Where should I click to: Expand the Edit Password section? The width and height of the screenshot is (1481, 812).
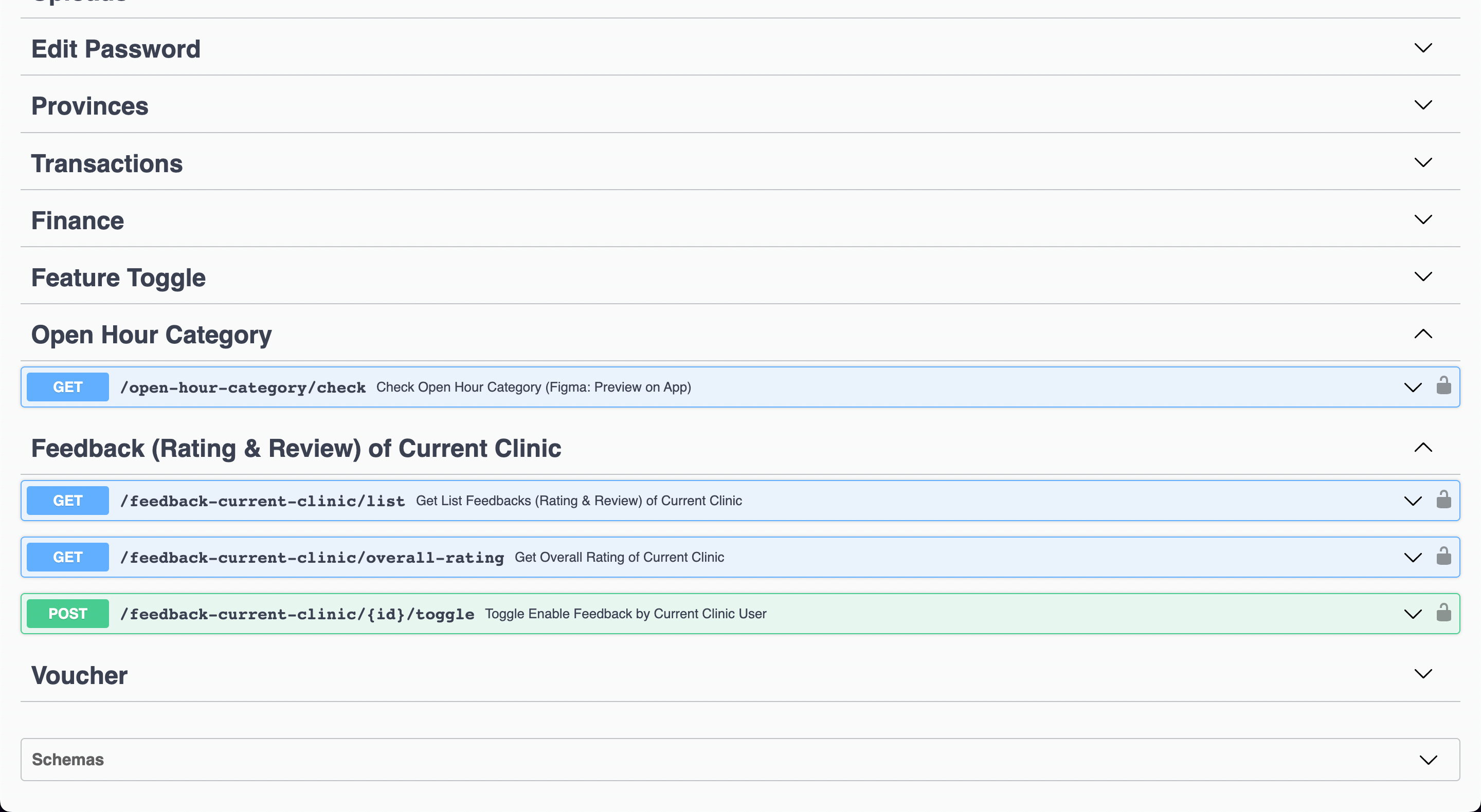(x=1423, y=48)
